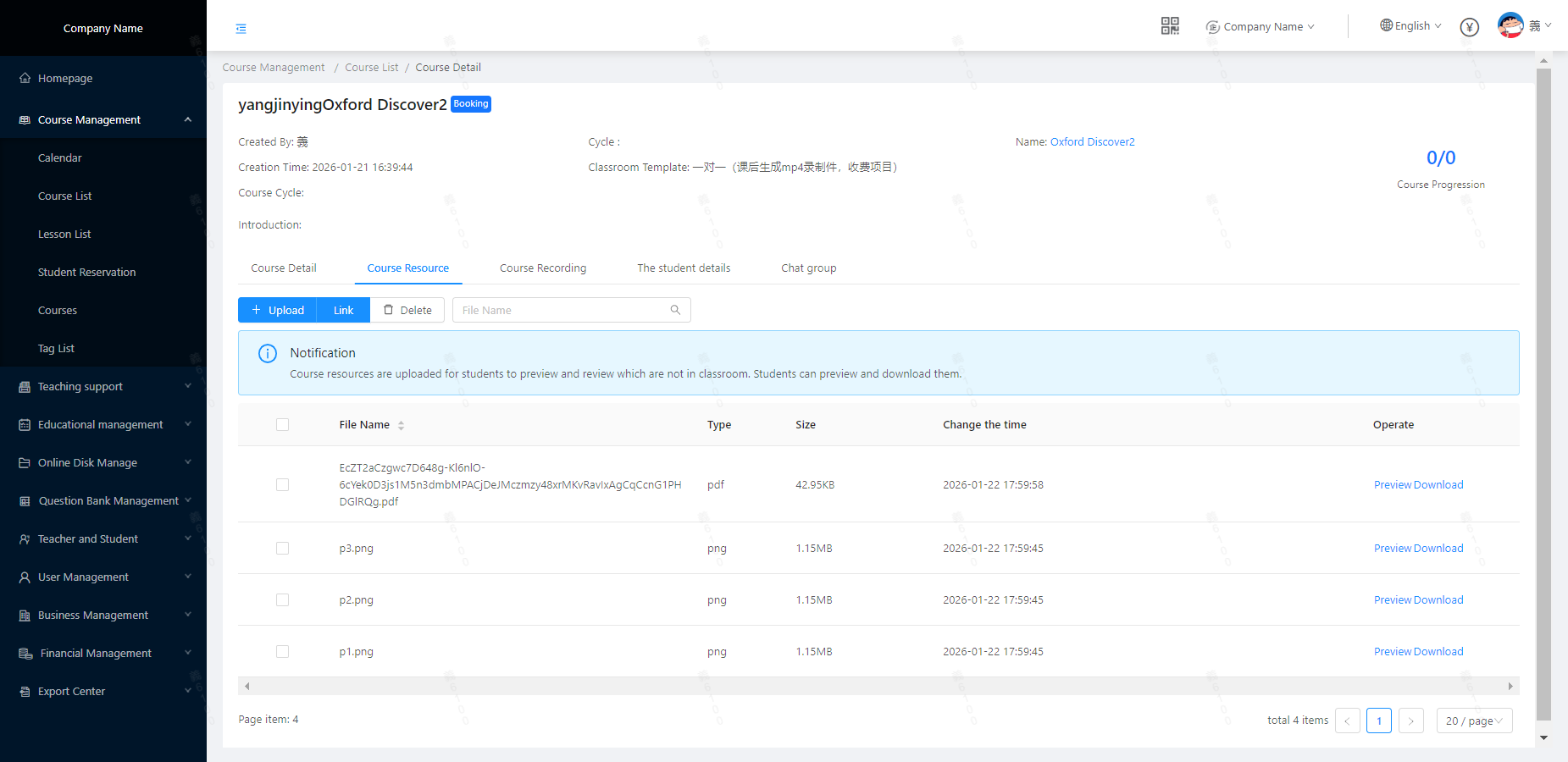Viewport: 1568px width, 762px height.
Task: Select the p3.png row checkbox
Action: click(283, 549)
